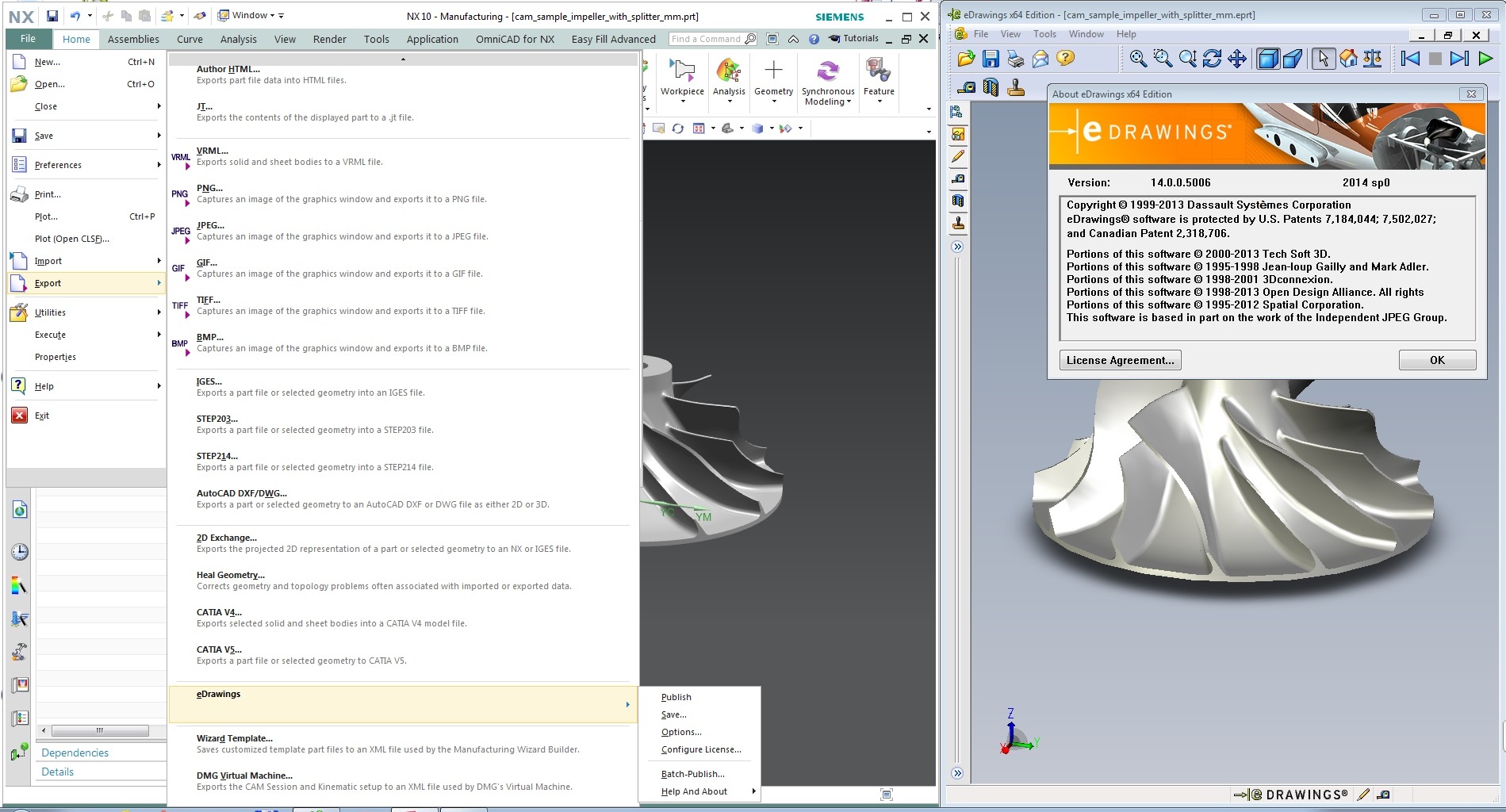This screenshot has width=1506, height=812.
Task: Click the Stamp icon in eDrawings toolbar
Action: click(x=1015, y=87)
